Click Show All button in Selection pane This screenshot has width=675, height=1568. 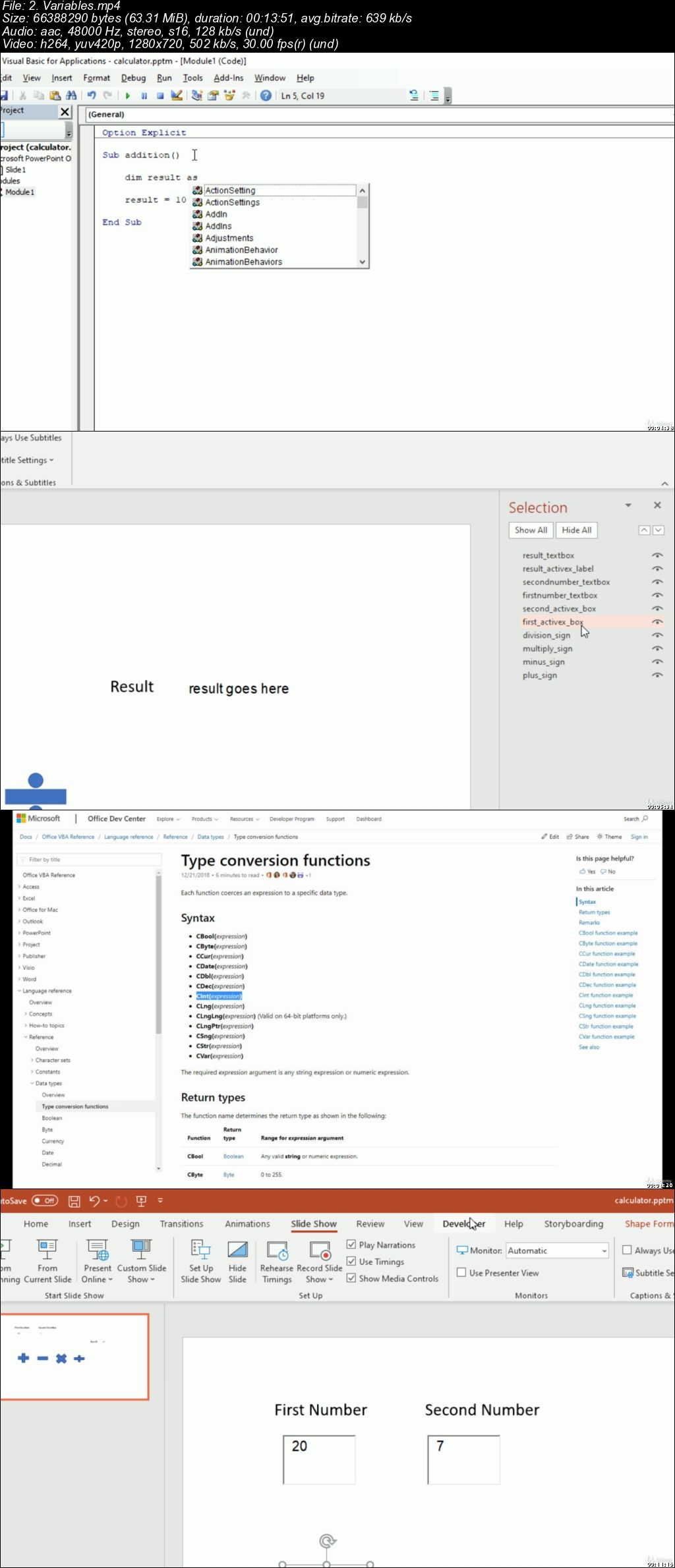pyautogui.click(x=531, y=530)
